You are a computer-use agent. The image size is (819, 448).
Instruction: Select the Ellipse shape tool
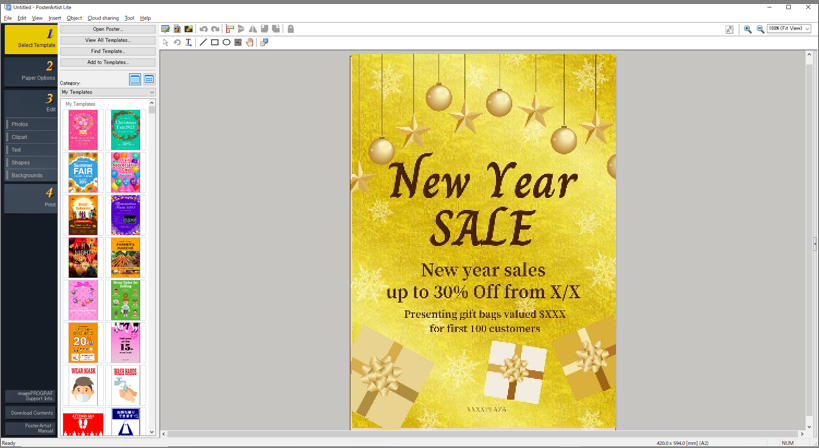click(x=226, y=43)
